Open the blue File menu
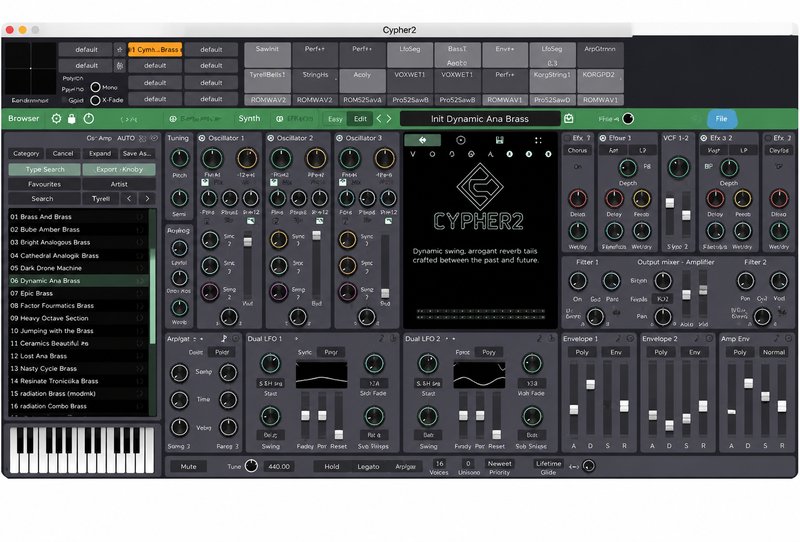800x542 pixels. (x=721, y=119)
